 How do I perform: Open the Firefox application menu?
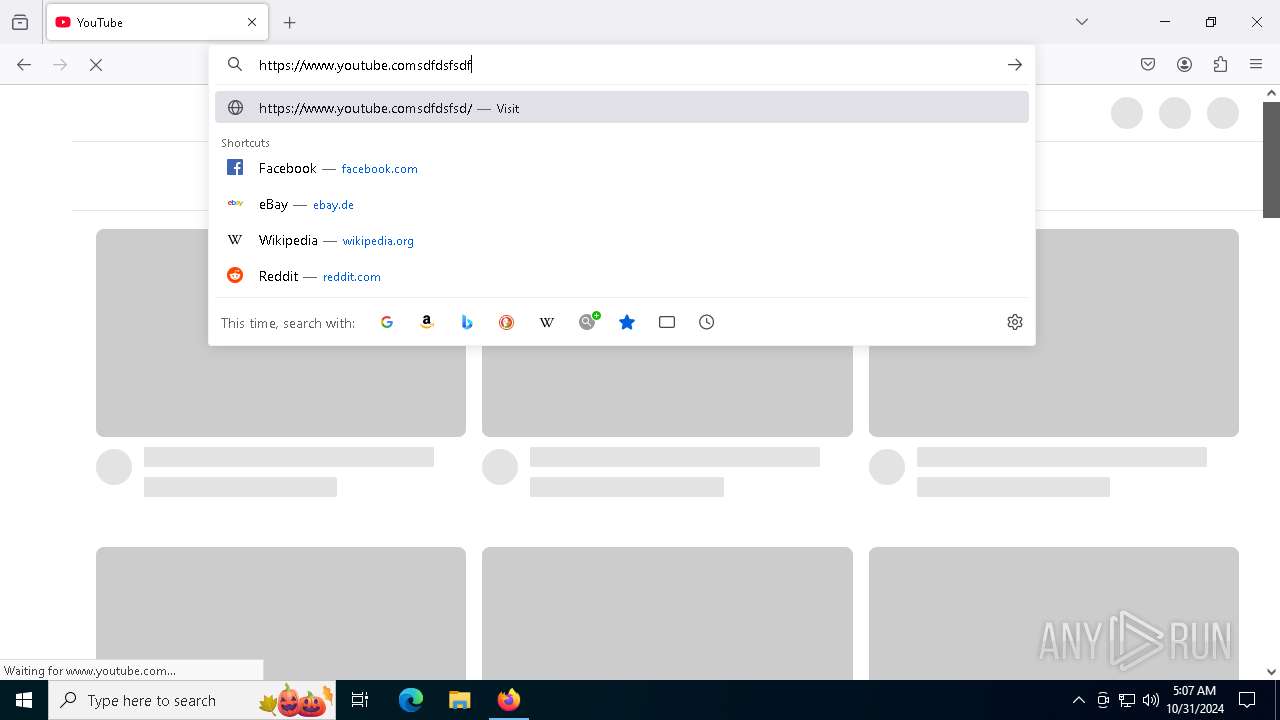(1256, 64)
